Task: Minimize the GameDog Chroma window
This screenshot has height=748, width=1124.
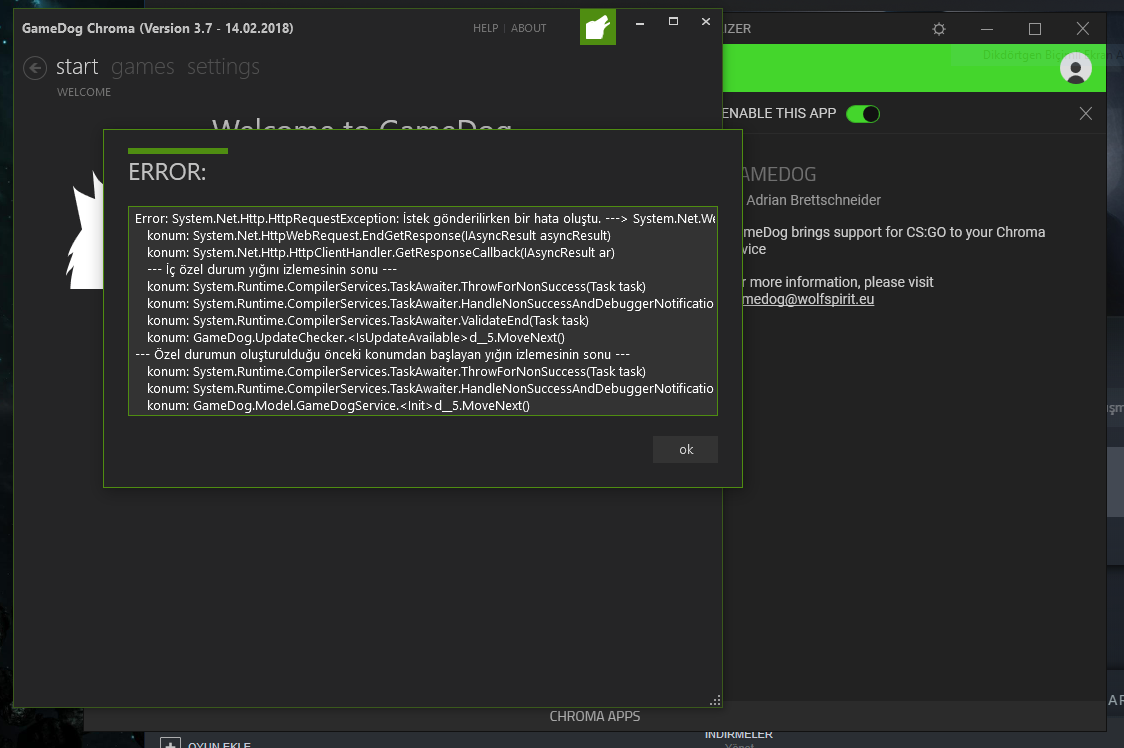Action: point(639,23)
